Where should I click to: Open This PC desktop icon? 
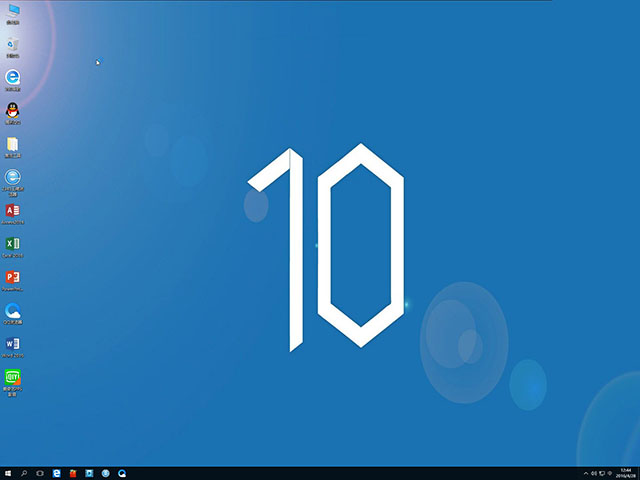point(13,11)
